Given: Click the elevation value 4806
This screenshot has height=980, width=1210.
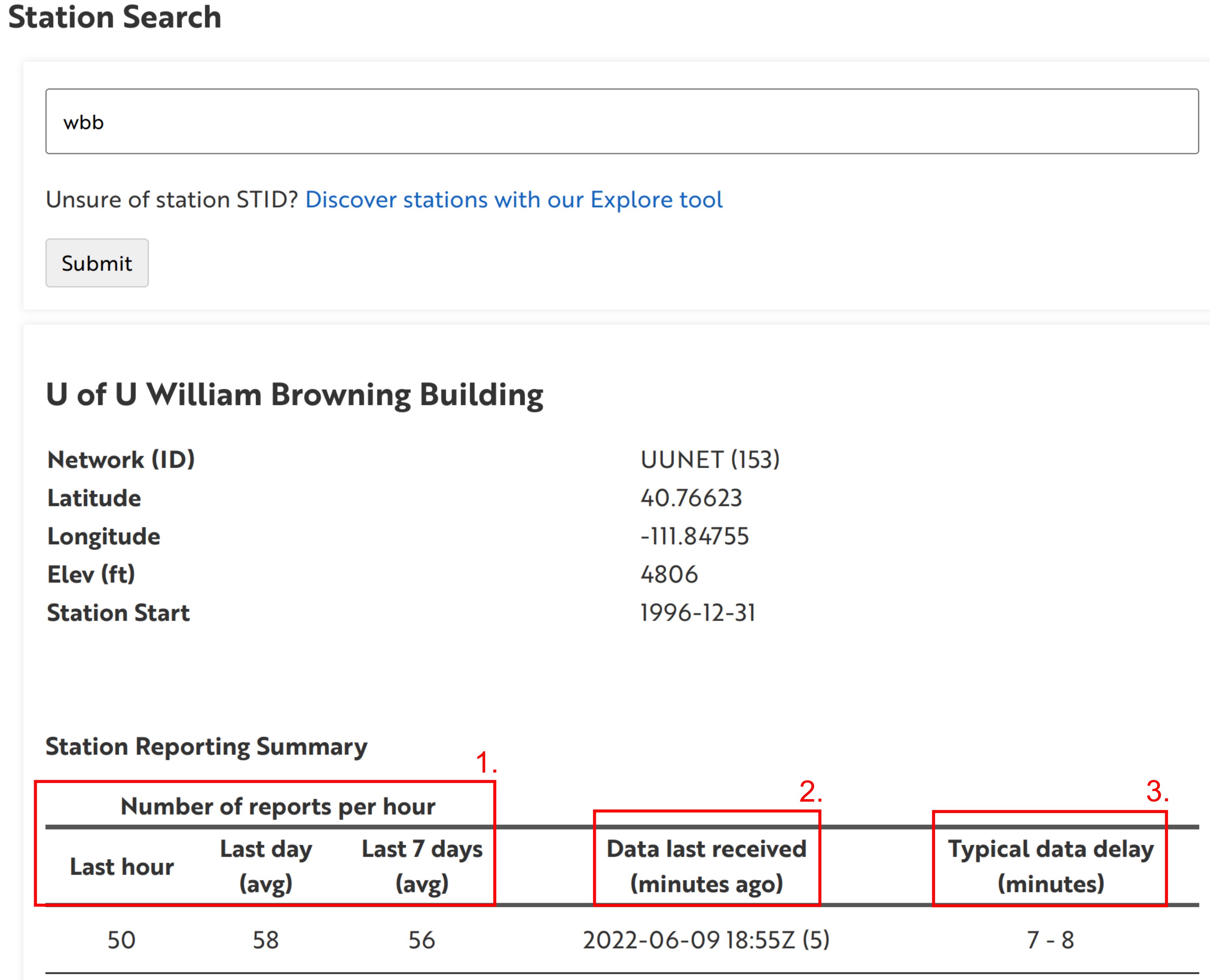Looking at the screenshot, I should click(x=669, y=575).
